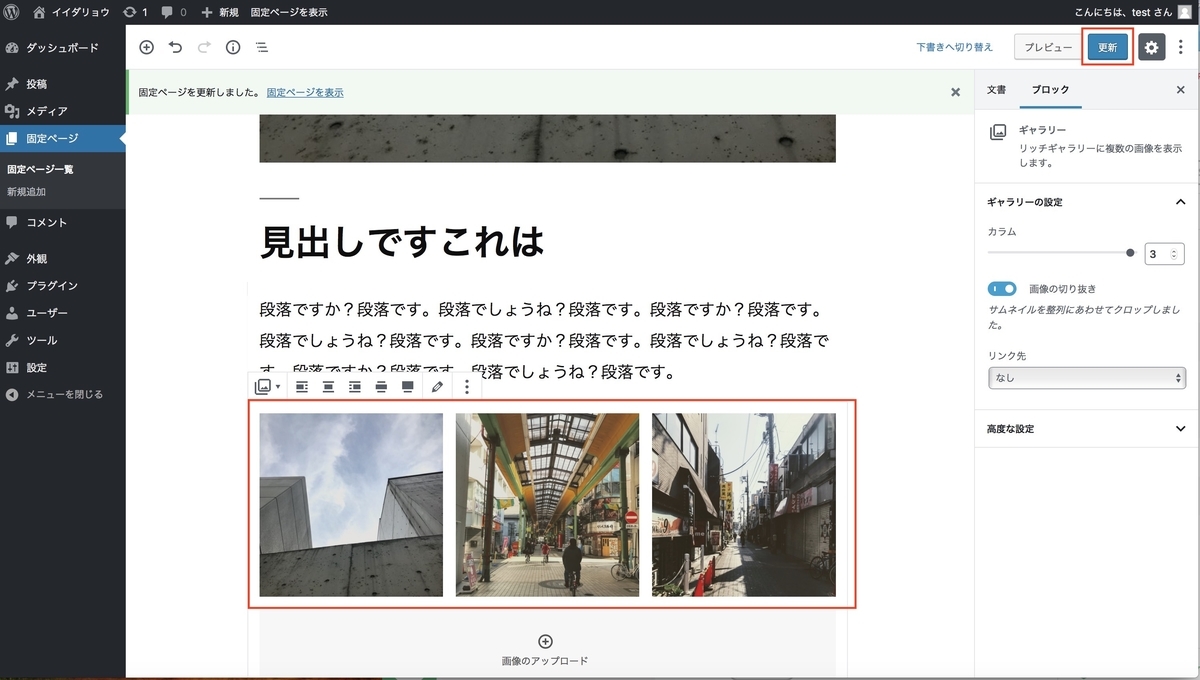Go to ダッシュボード in sidebar
Image resolution: width=1200 pixels, height=680 pixels.
tap(62, 47)
